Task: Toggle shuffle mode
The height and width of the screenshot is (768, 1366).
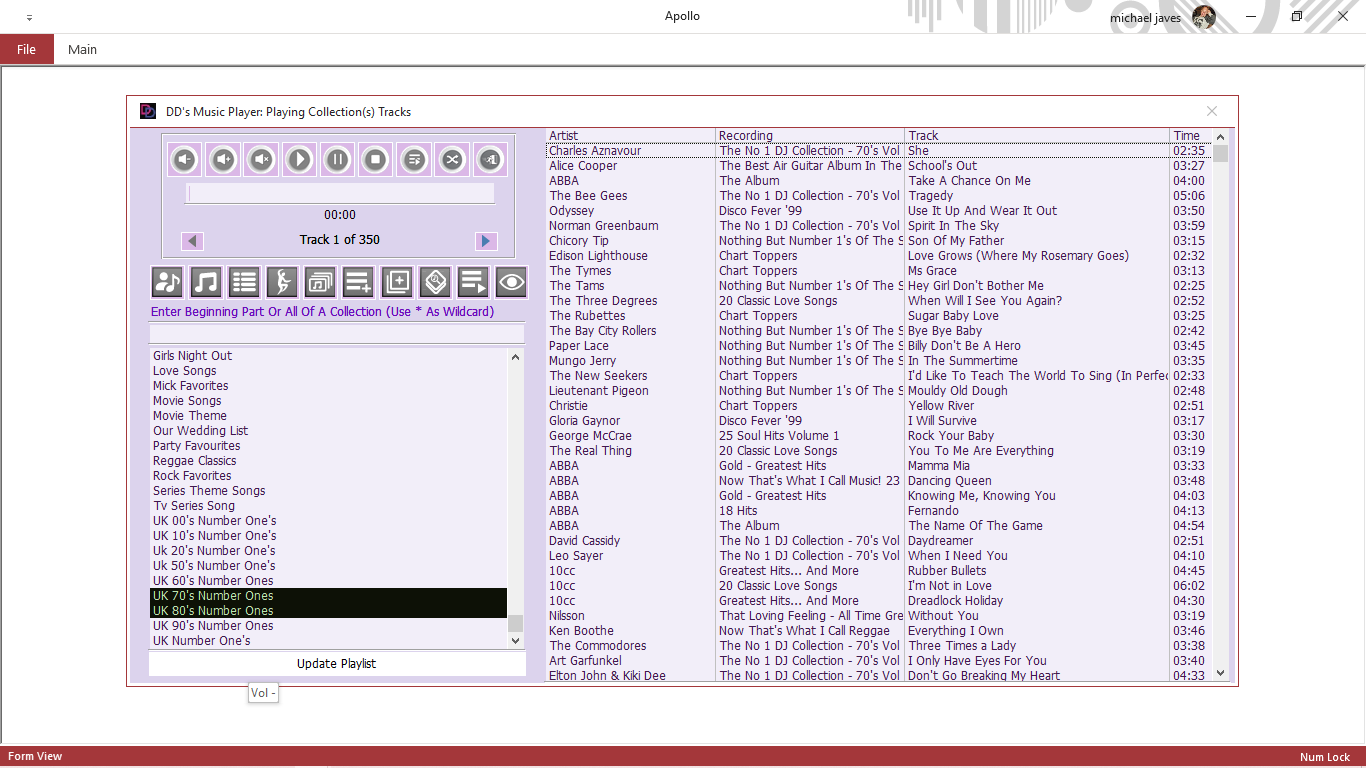Action: (451, 159)
